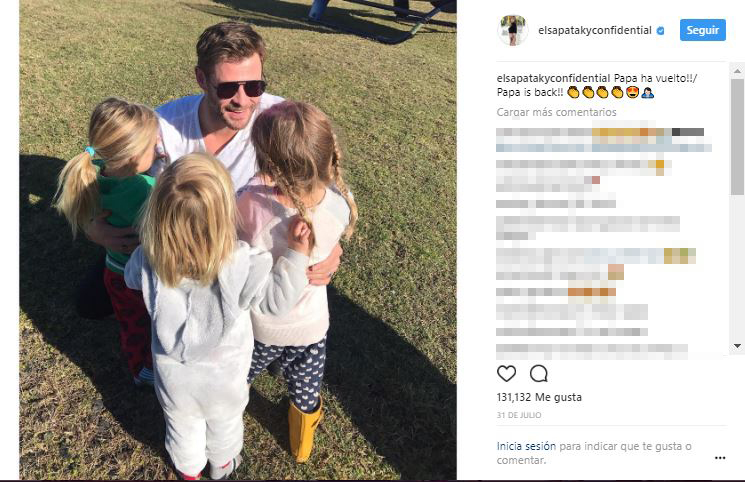Open the three-dot more options menu

[x=720, y=458]
